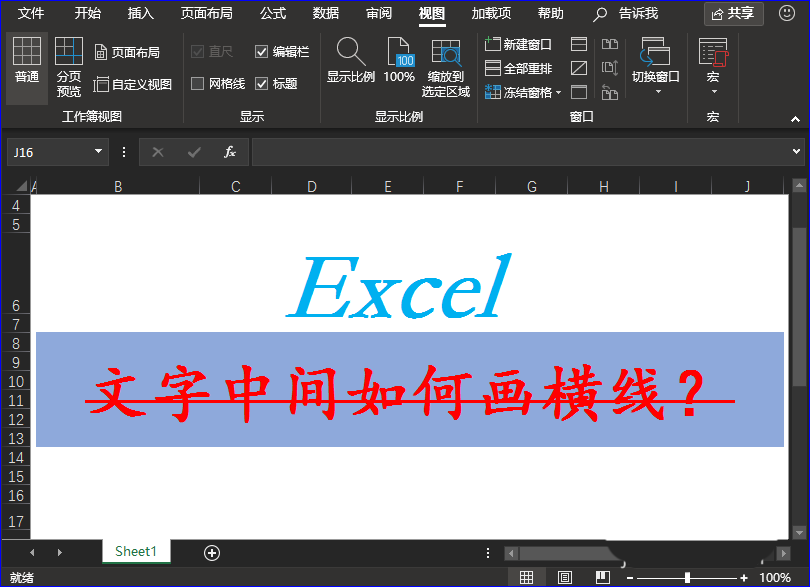
Task: Switch to the 插入 insert tab
Action: [x=141, y=13]
